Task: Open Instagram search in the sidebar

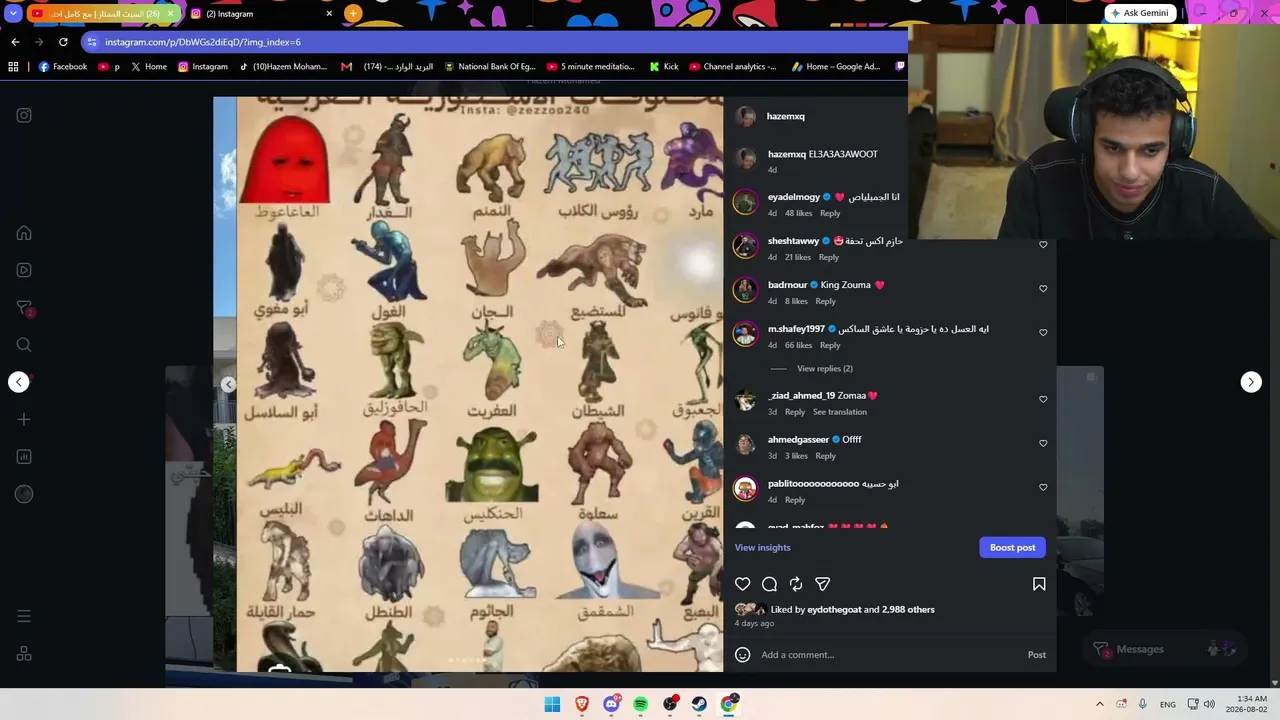Action: coord(24,345)
